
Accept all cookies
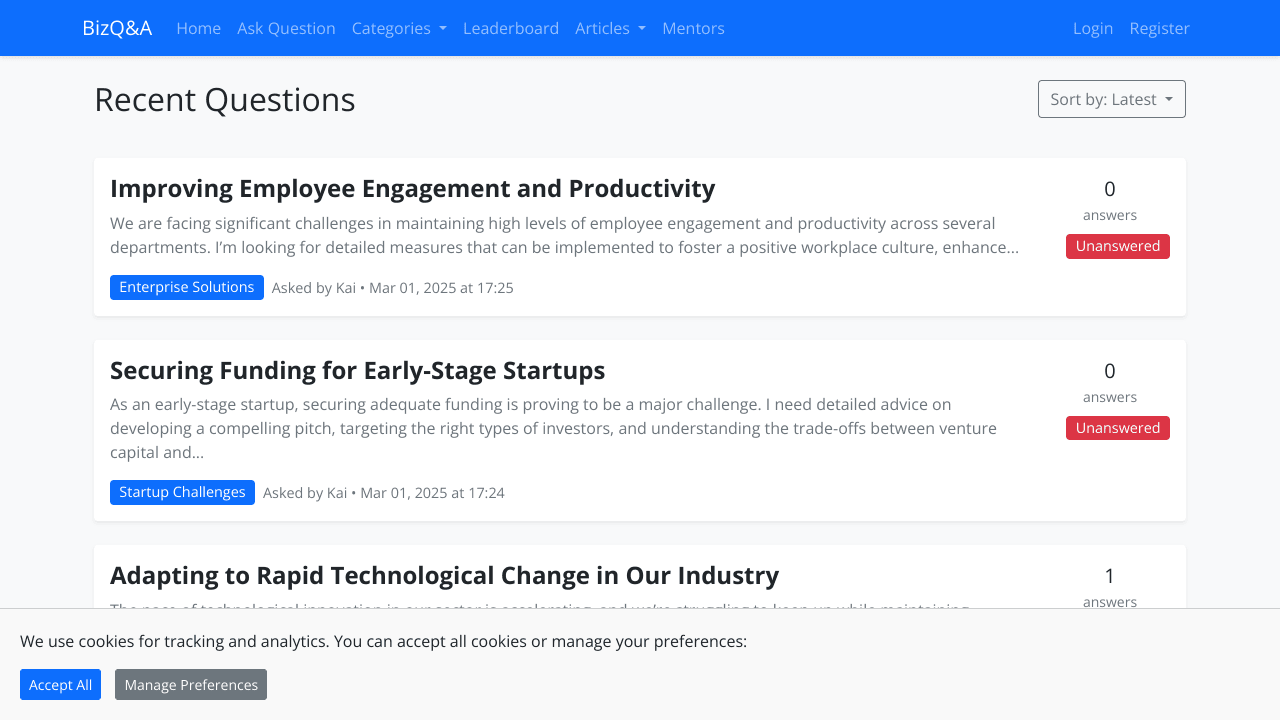click(x=60, y=685)
